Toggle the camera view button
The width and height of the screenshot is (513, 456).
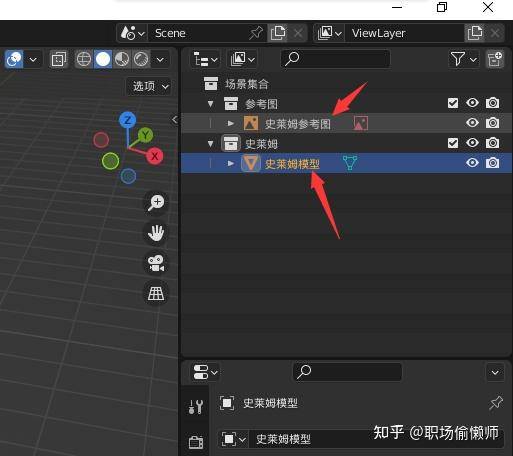point(156,263)
